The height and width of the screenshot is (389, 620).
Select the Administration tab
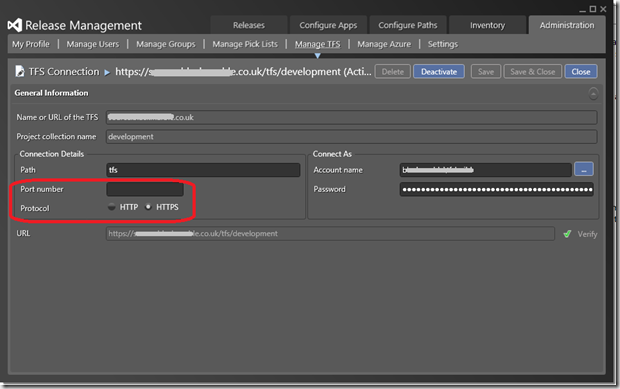point(567,25)
